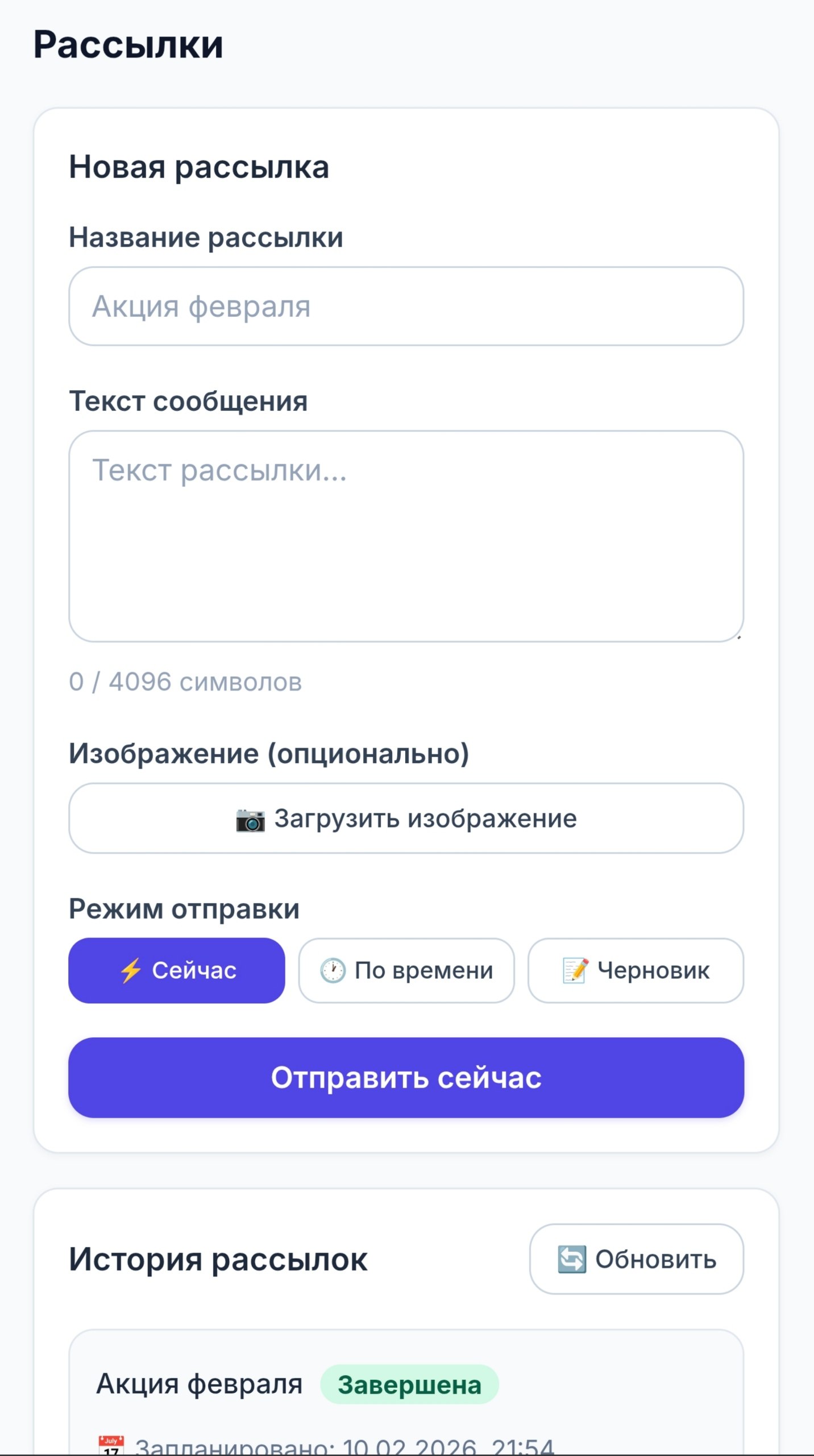The image size is (814, 1456).
Task: Click the Завершена status badge
Action: 407,1384
